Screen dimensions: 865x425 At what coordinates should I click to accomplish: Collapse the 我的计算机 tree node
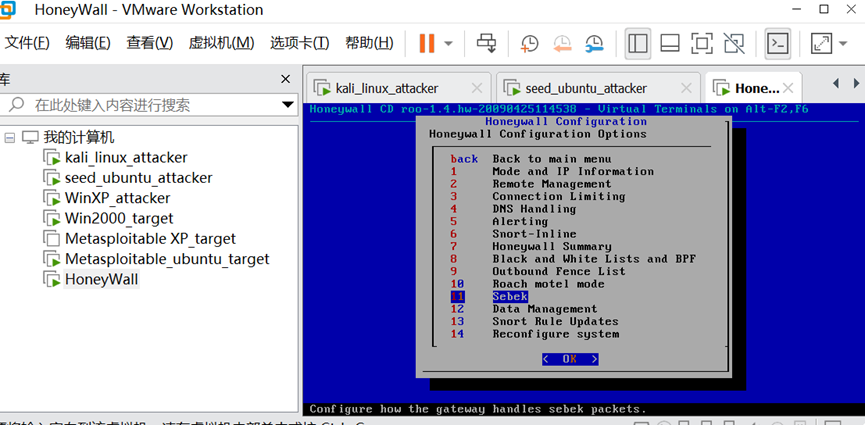(x=9, y=138)
